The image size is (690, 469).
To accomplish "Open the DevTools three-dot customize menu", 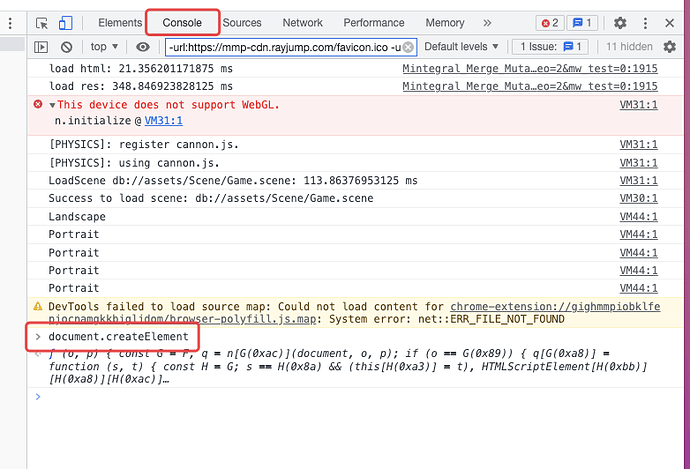I will click(645, 23).
